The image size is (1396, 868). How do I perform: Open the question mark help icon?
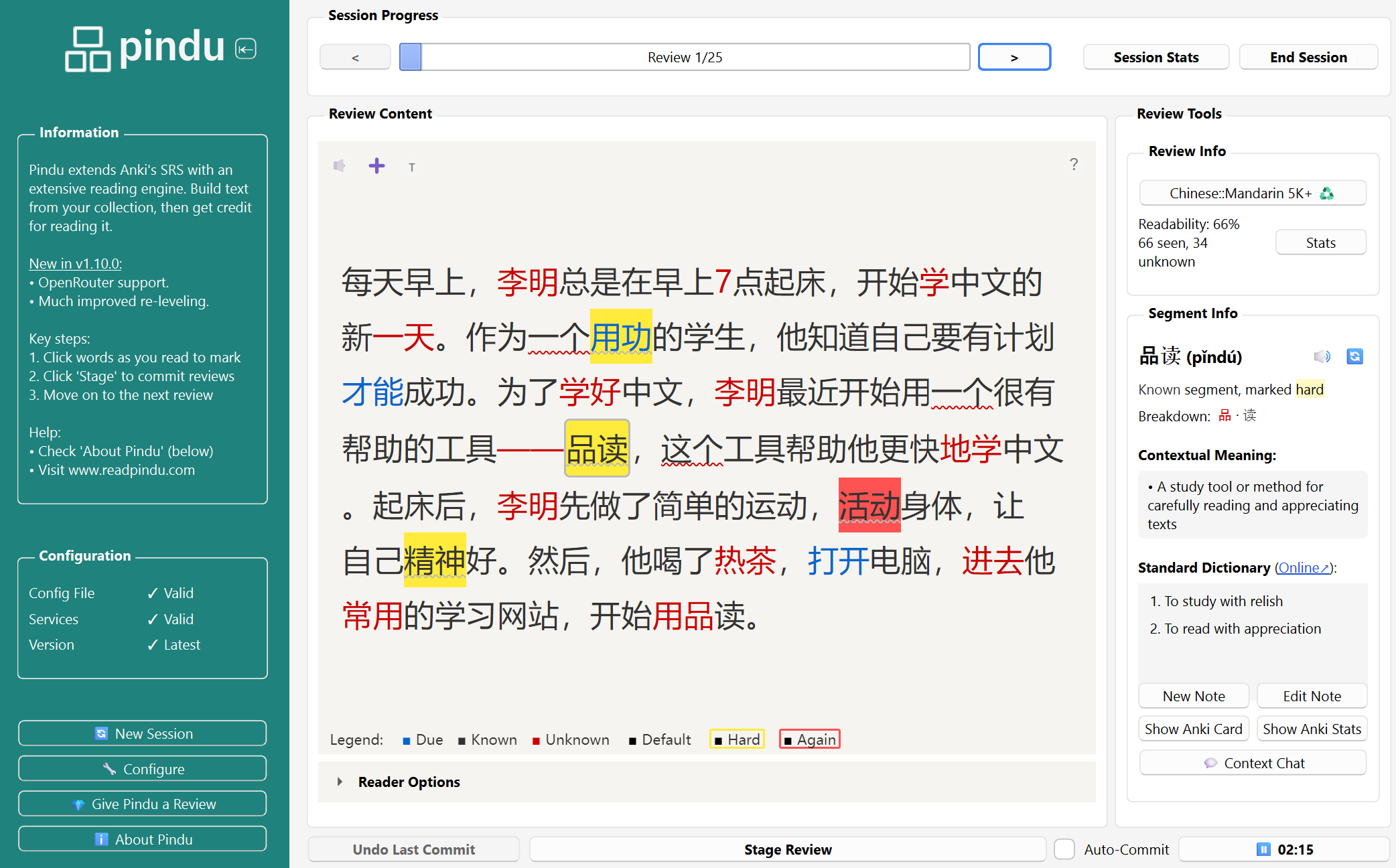(x=1074, y=164)
